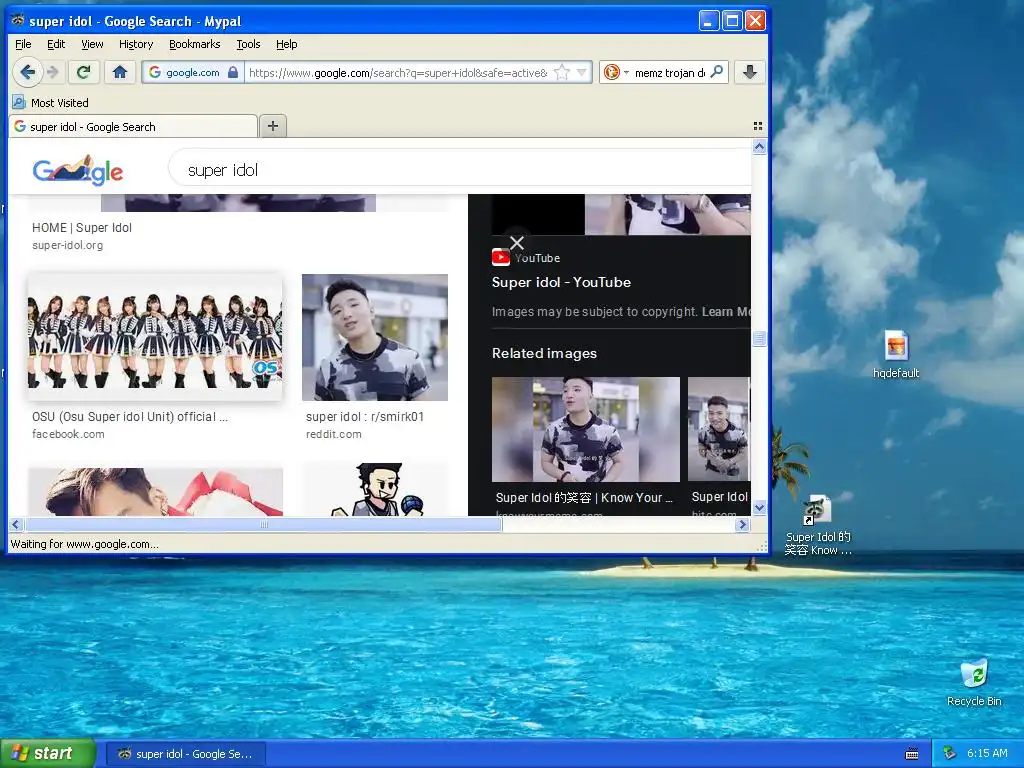Click the super idol search input field

coord(460,170)
